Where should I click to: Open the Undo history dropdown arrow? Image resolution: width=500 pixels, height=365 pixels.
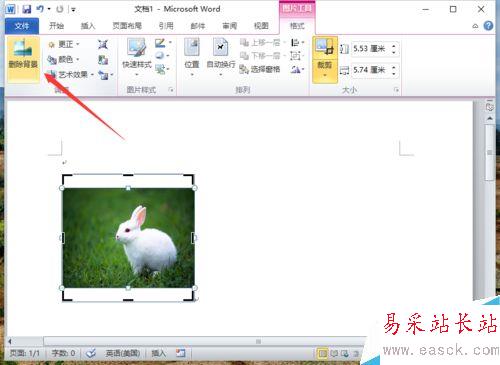(x=49, y=9)
